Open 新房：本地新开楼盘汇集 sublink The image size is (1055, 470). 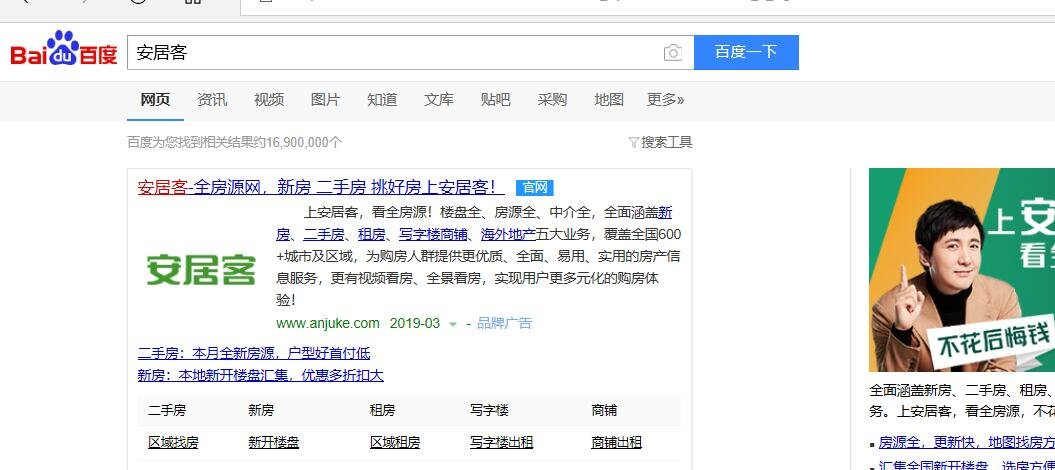click(x=260, y=375)
